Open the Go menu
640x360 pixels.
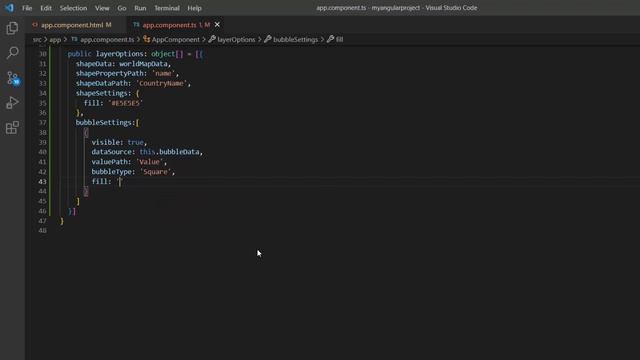[122, 8]
